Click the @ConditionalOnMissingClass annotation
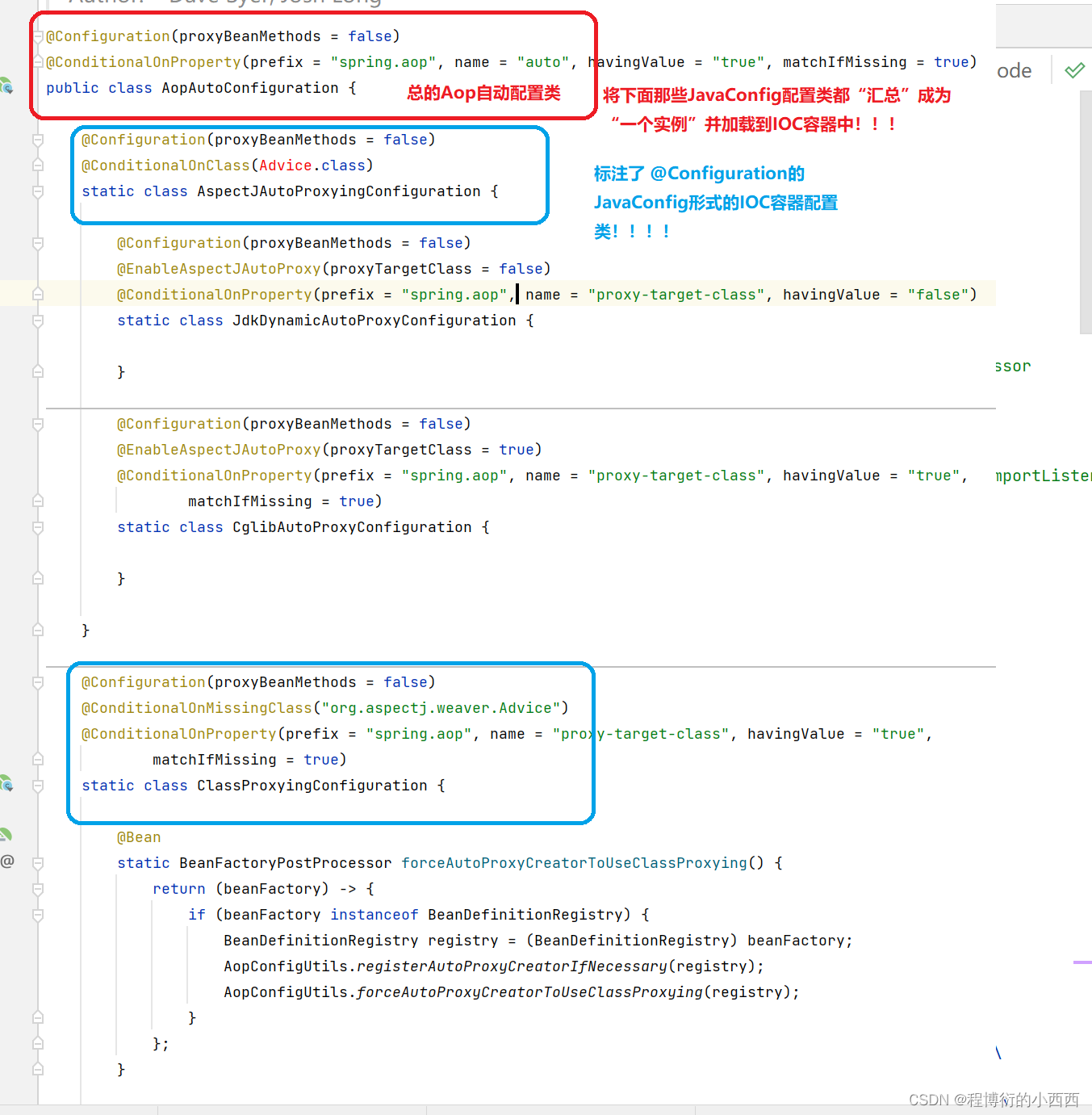The image size is (1092, 1115). (x=197, y=708)
